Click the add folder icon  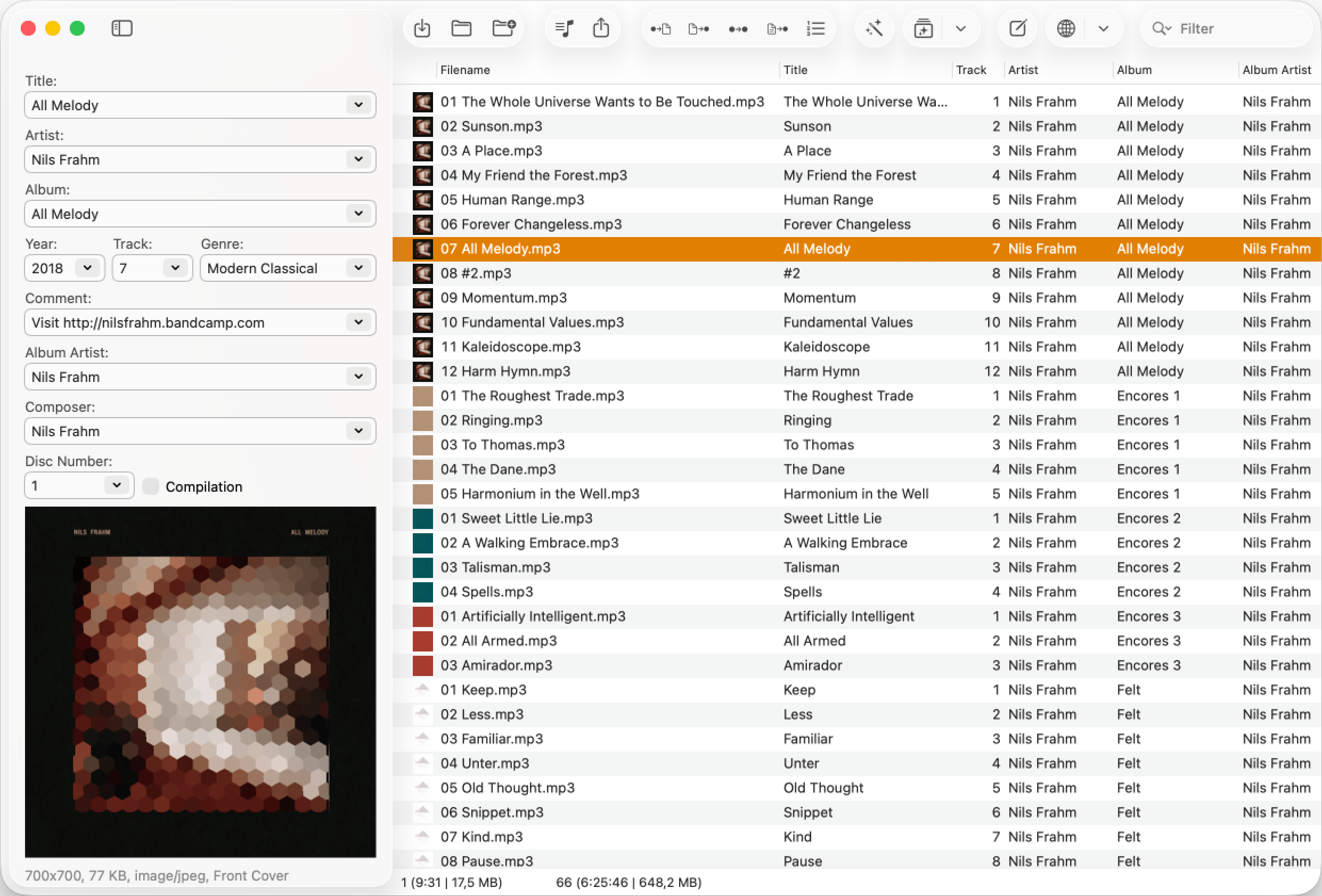[503, 28]
